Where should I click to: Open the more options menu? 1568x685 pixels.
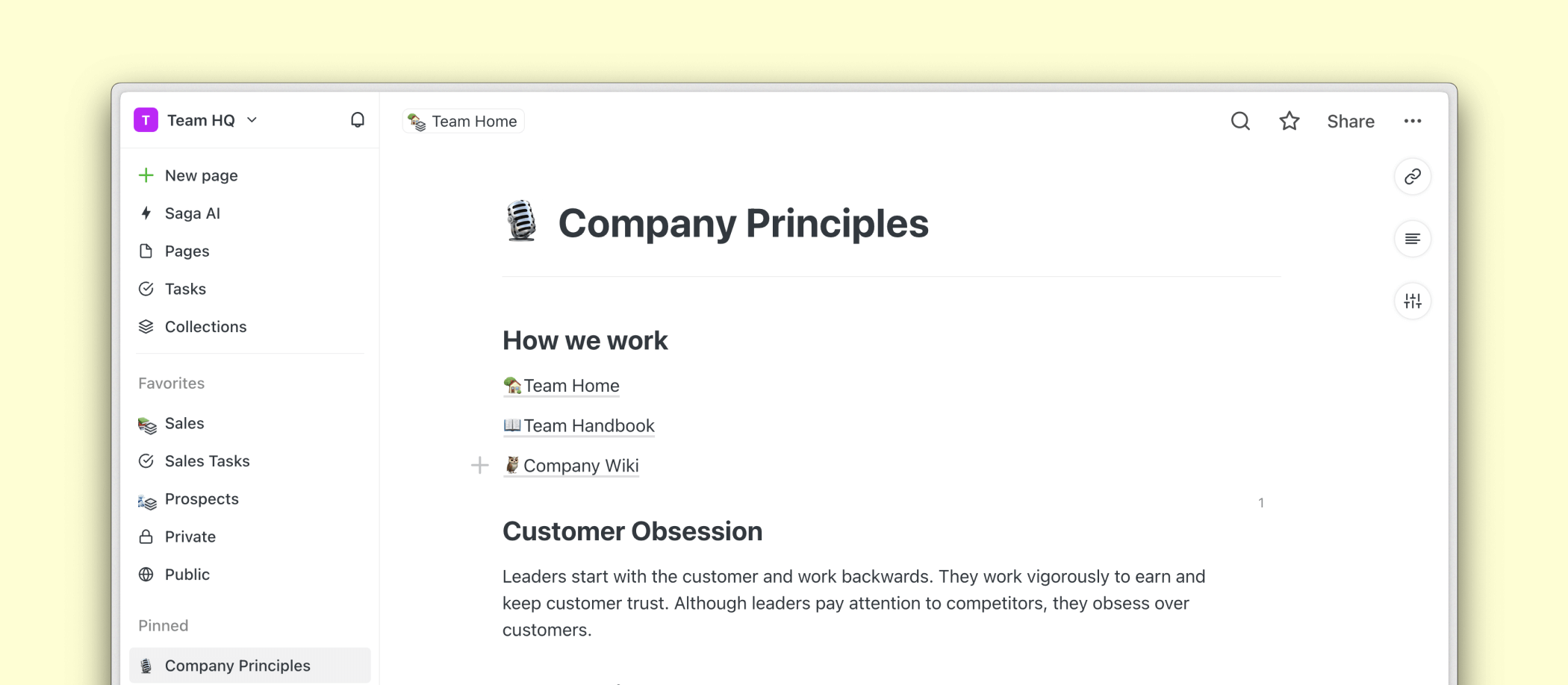tap(1413, 120)
